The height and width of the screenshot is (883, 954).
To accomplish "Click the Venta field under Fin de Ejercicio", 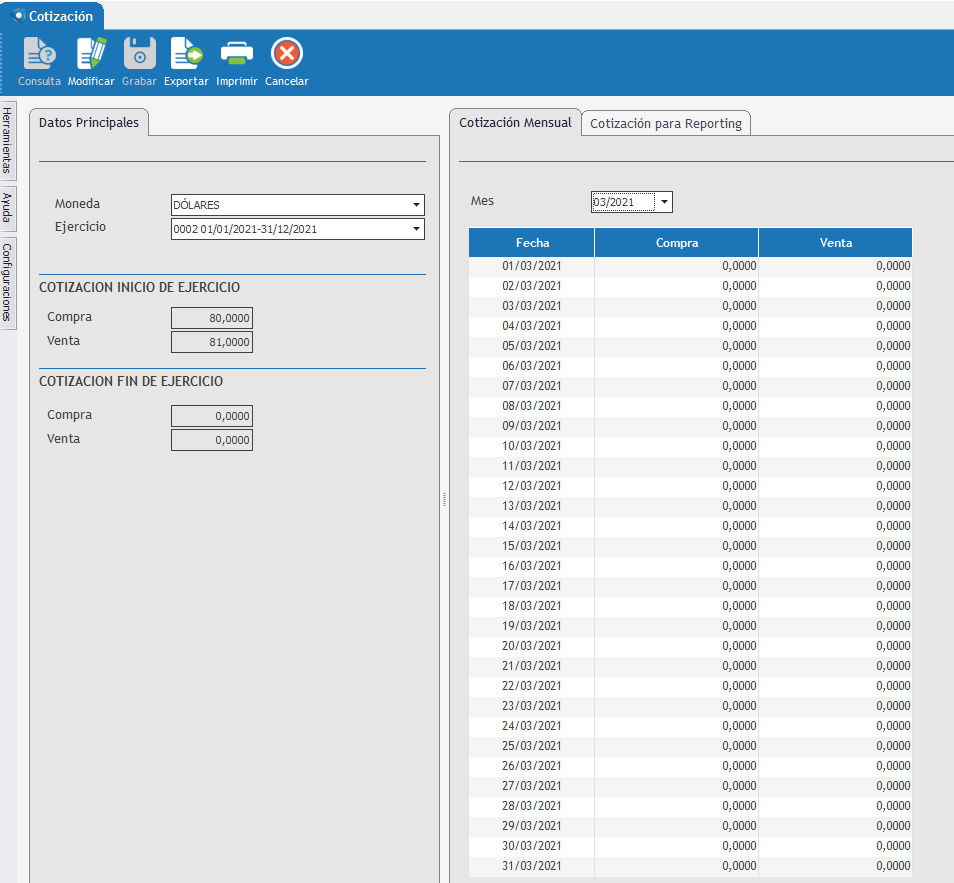I will 212,441.
